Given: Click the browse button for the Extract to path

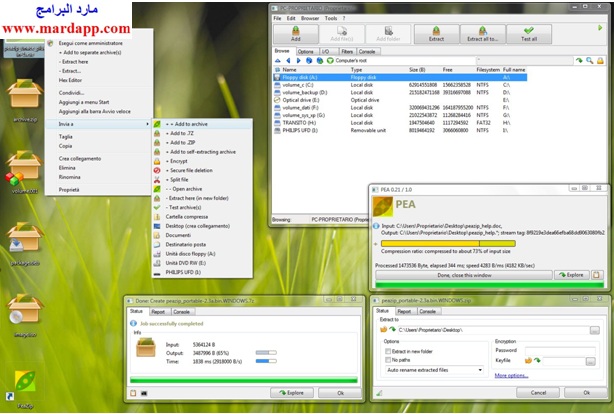Looking at the screenshot, I should (x=594, y=330).
